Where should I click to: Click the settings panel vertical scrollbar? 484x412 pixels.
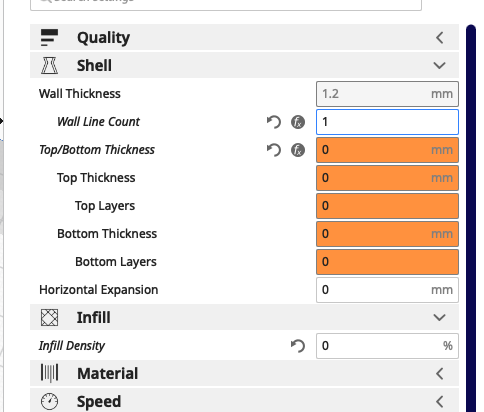click(x=471, y=218)
